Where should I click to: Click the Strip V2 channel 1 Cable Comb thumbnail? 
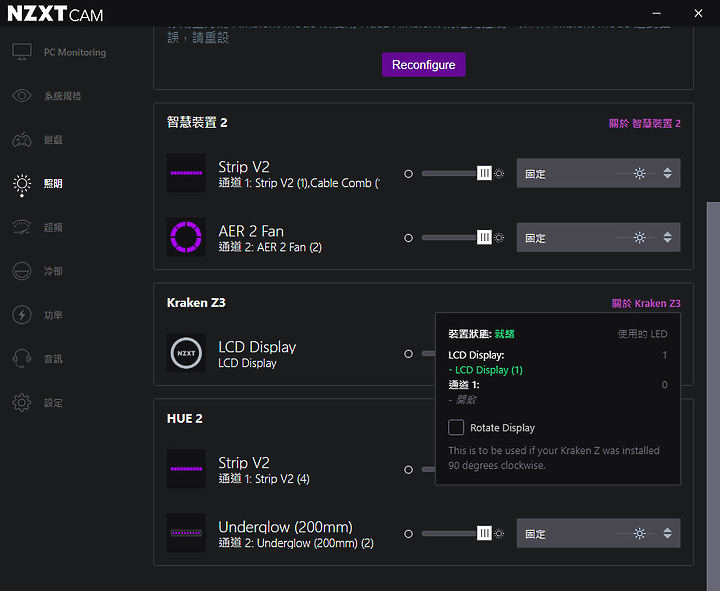(186, 173)
